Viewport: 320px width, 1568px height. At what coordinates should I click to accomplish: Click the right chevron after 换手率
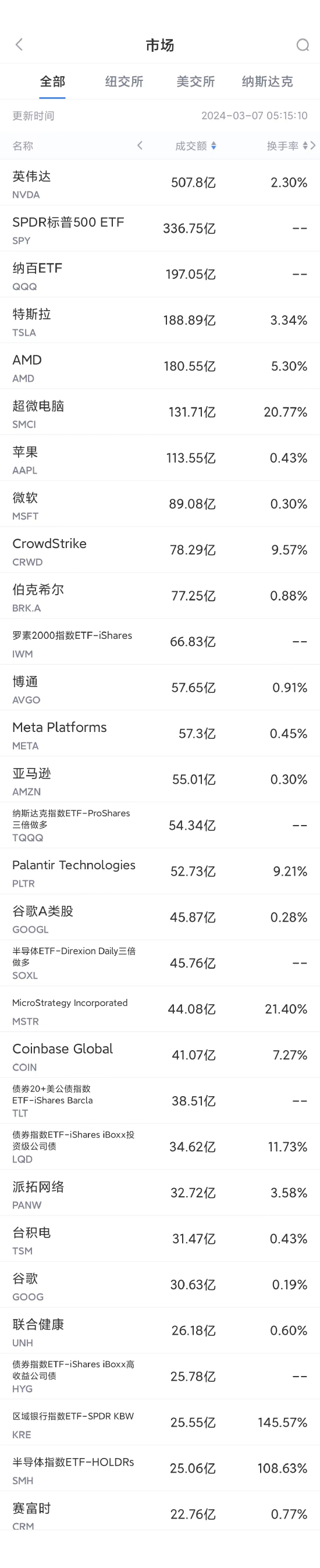[312, 145]
